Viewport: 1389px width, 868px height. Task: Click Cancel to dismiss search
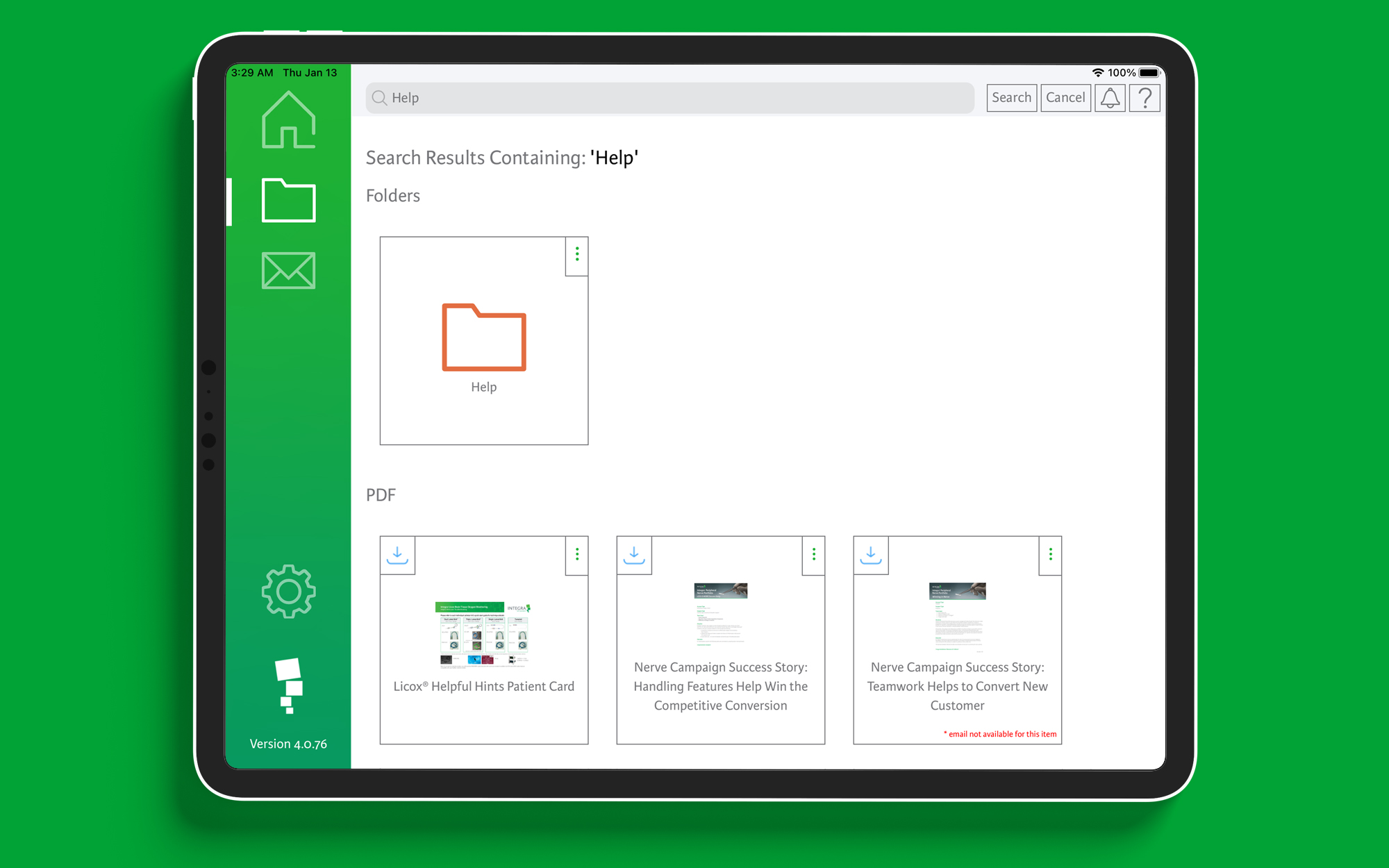point(1064,97)
